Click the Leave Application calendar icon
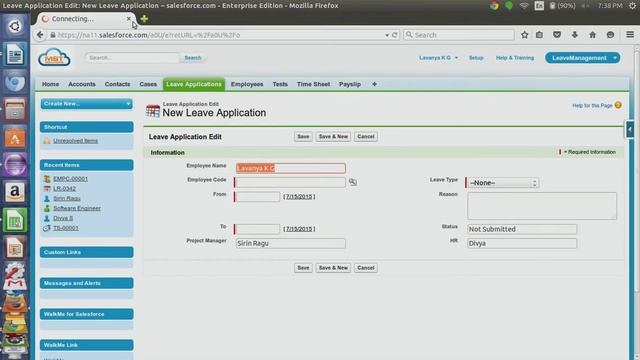 pos(153,111)
